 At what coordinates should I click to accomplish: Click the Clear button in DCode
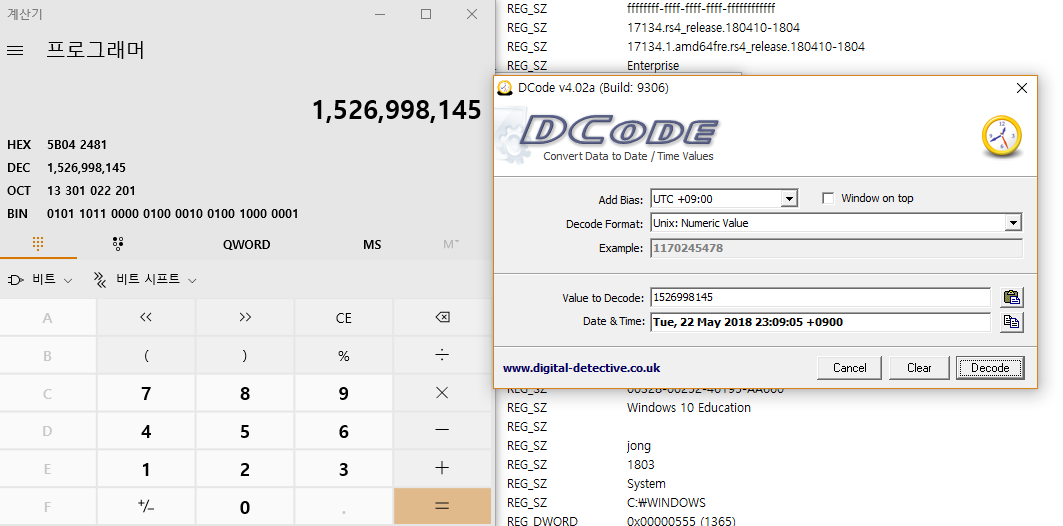click(x=919, y=368)
